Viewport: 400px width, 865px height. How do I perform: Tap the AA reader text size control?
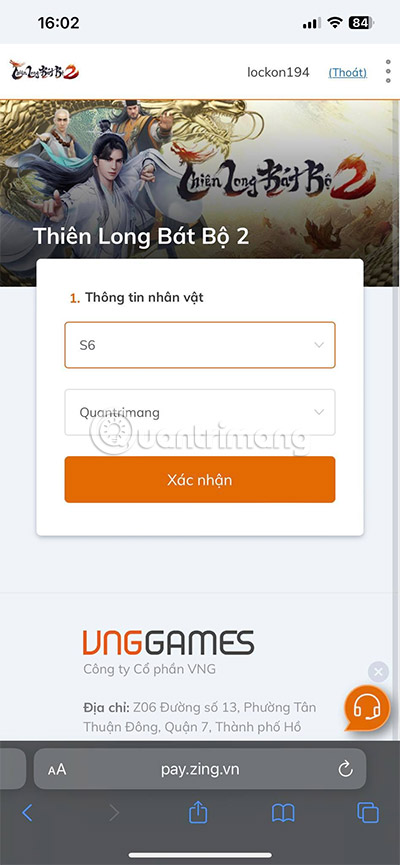(57, 770)
